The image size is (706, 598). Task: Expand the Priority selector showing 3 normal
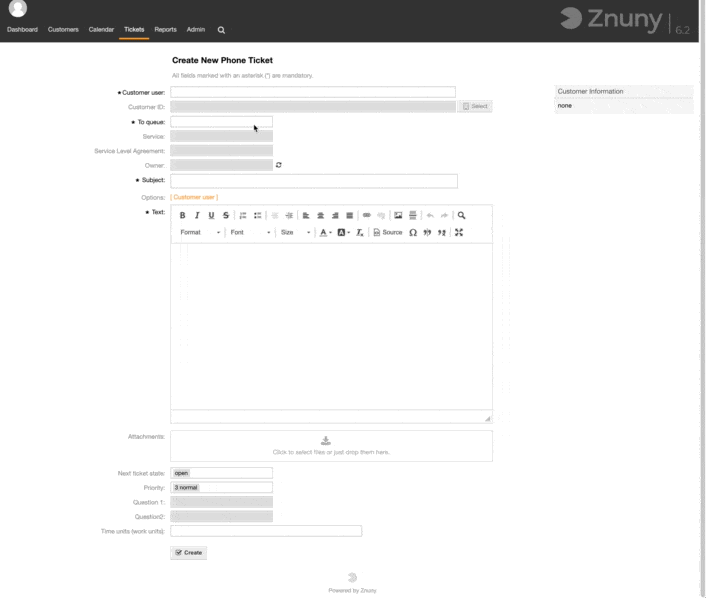click(x=221, y=488)
